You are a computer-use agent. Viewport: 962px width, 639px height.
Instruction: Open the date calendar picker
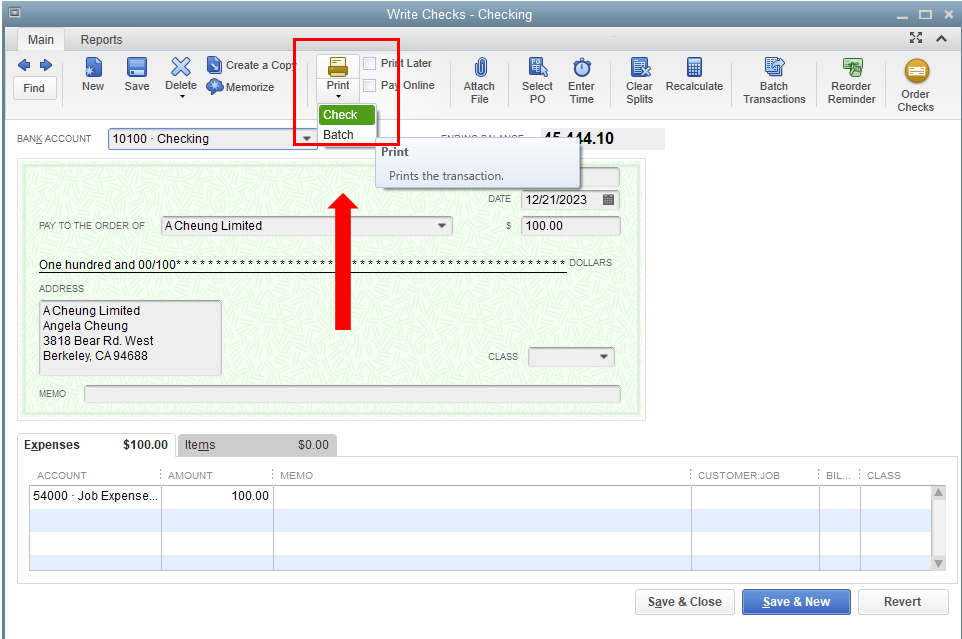point(608,199)
